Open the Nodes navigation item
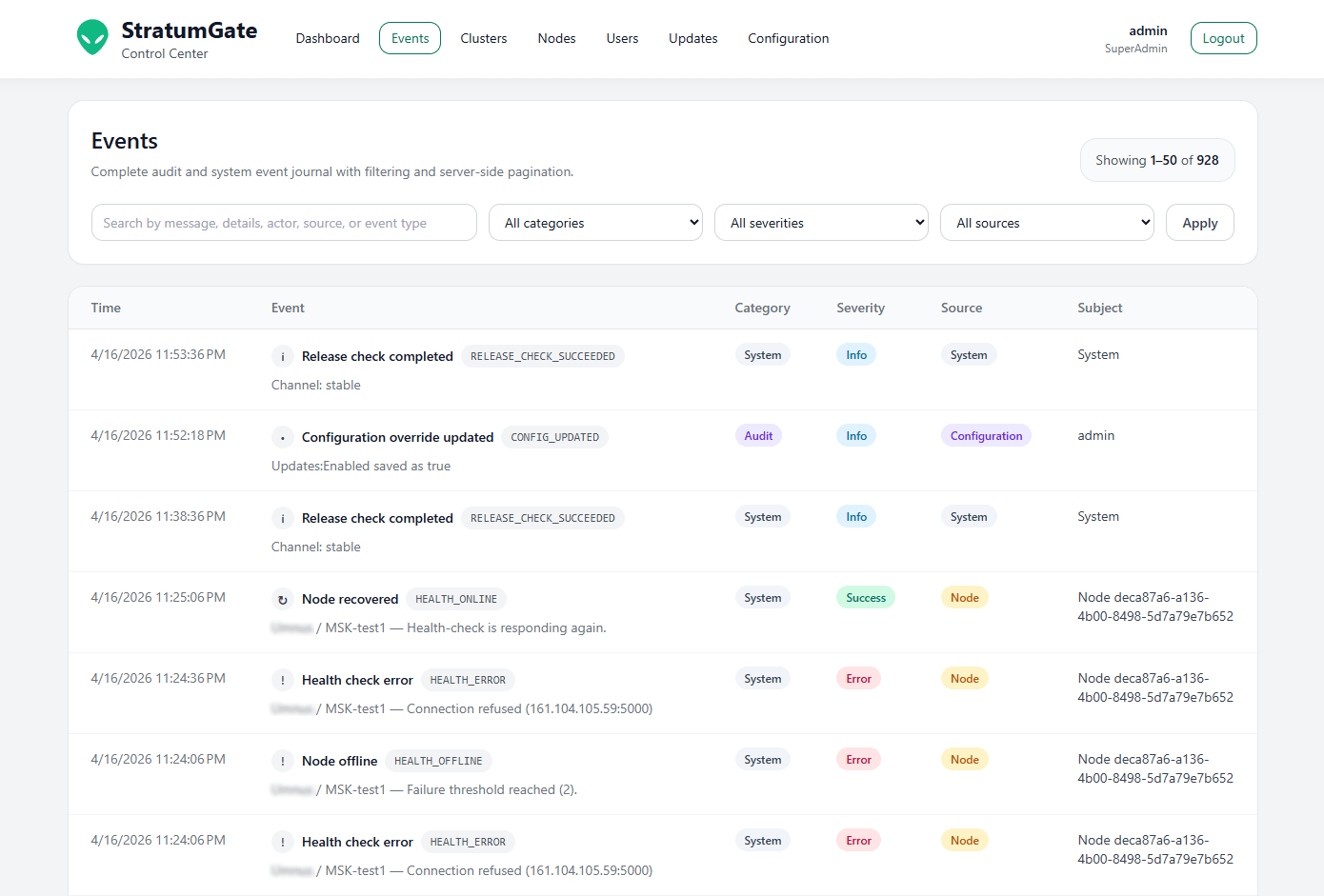The height and width of the screenshot is (896, 1324). (x=556, y=38)
